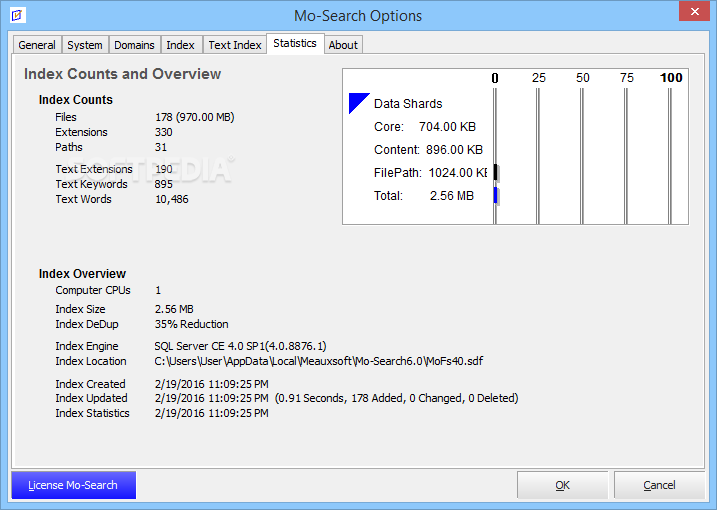Click the Index Created timestamp
The height and width of the screenshot is (510, 717).
click(212, 384)
